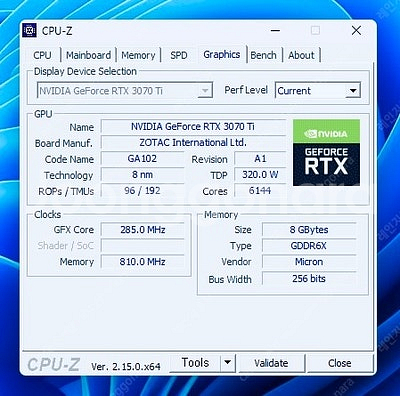Select the ZOTAC International Ltd. field
The width and height of the screenshot is (400, 396).
pyautogui.click(x=193, y=143)
